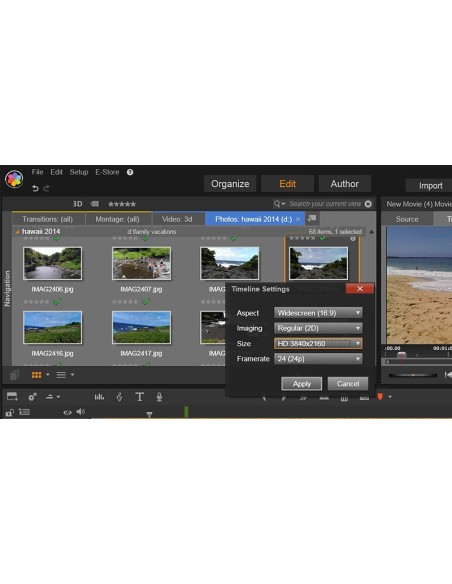Screen dimensions: 452x584
Task: Open the audio mixer icon
Action: click(x=99, y=397)
